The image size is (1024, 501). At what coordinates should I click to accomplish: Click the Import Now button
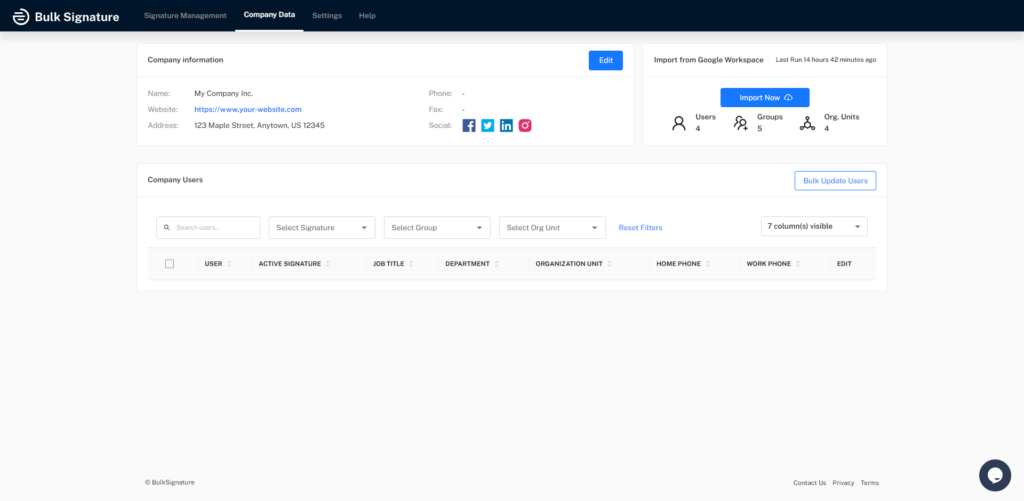[x=765, y=97]
